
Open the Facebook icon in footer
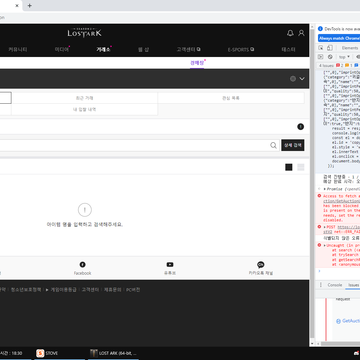click(x=82, y=265)
